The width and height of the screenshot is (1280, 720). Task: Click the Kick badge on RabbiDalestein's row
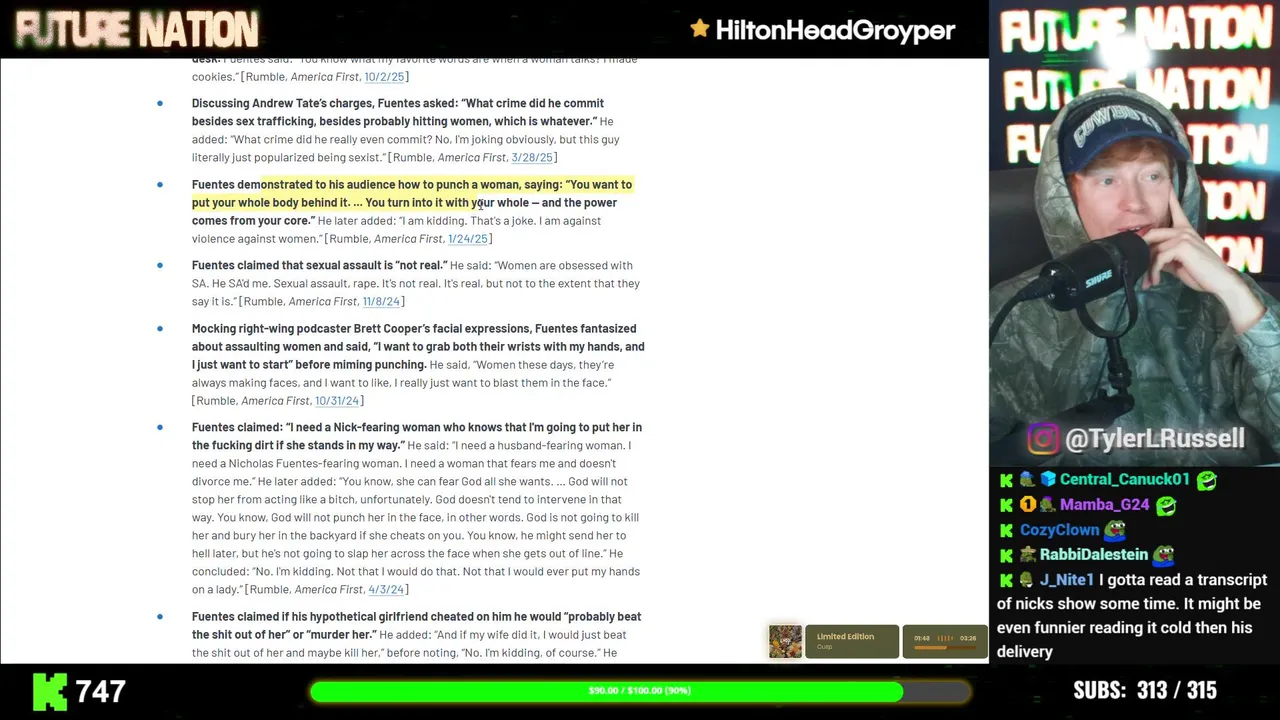[x=1007, y=554]
